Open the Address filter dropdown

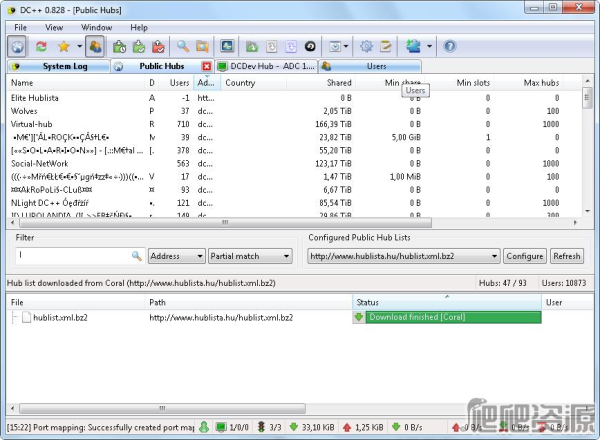176,256
